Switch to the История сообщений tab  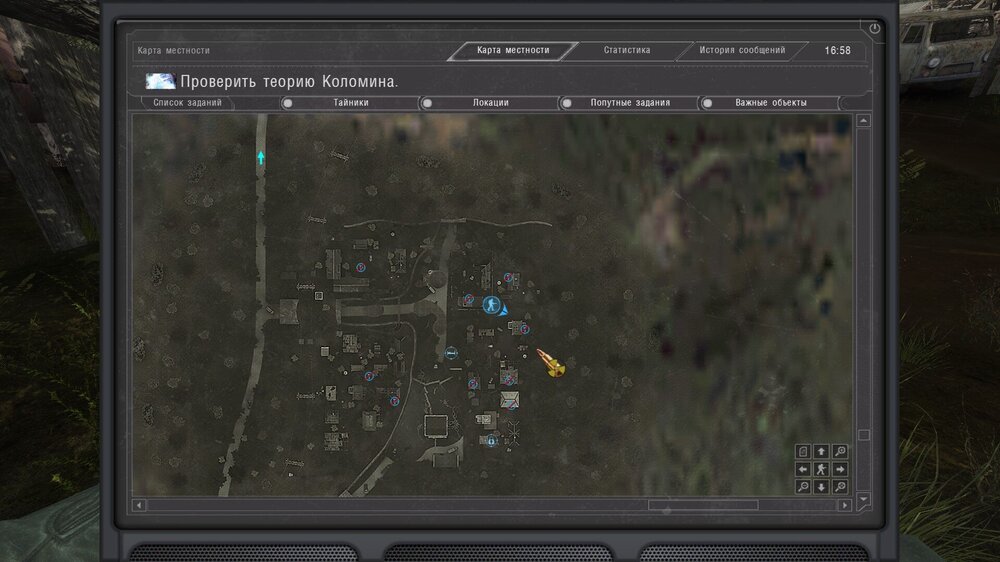click(742, 50)
